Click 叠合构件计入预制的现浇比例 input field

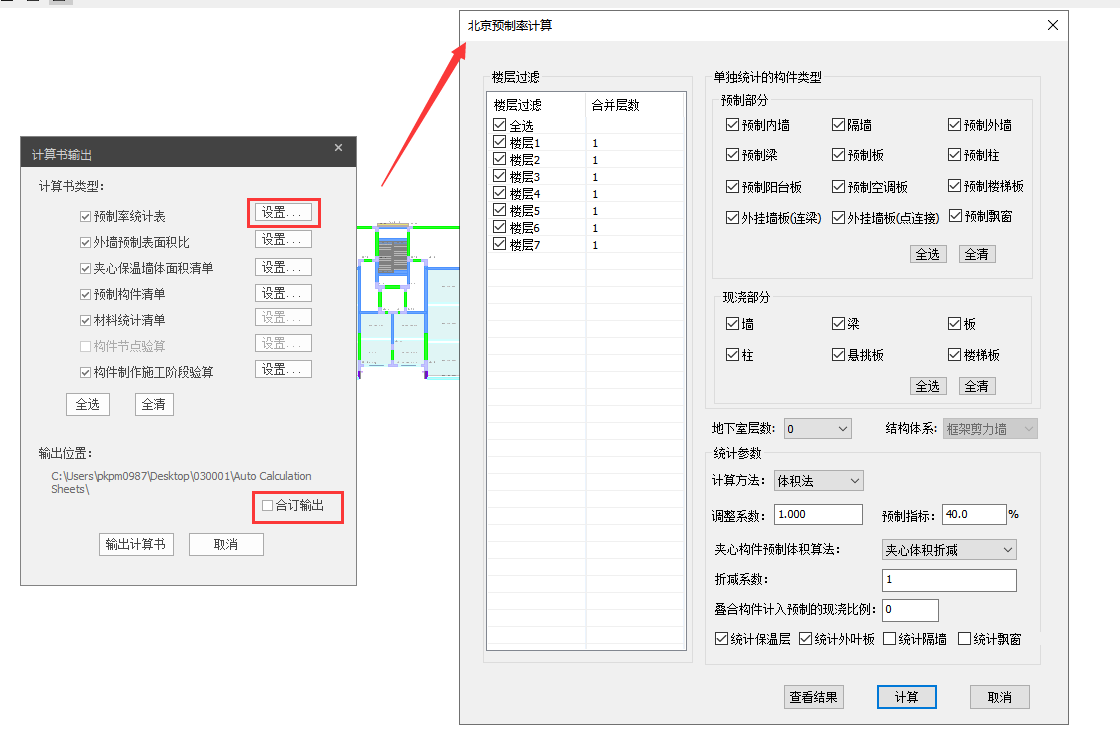coord(911,610)
